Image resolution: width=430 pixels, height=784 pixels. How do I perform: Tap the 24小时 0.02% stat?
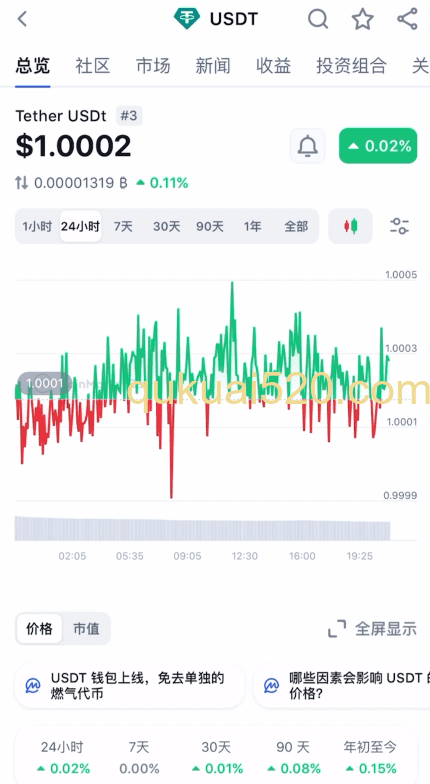click(62, 758)
